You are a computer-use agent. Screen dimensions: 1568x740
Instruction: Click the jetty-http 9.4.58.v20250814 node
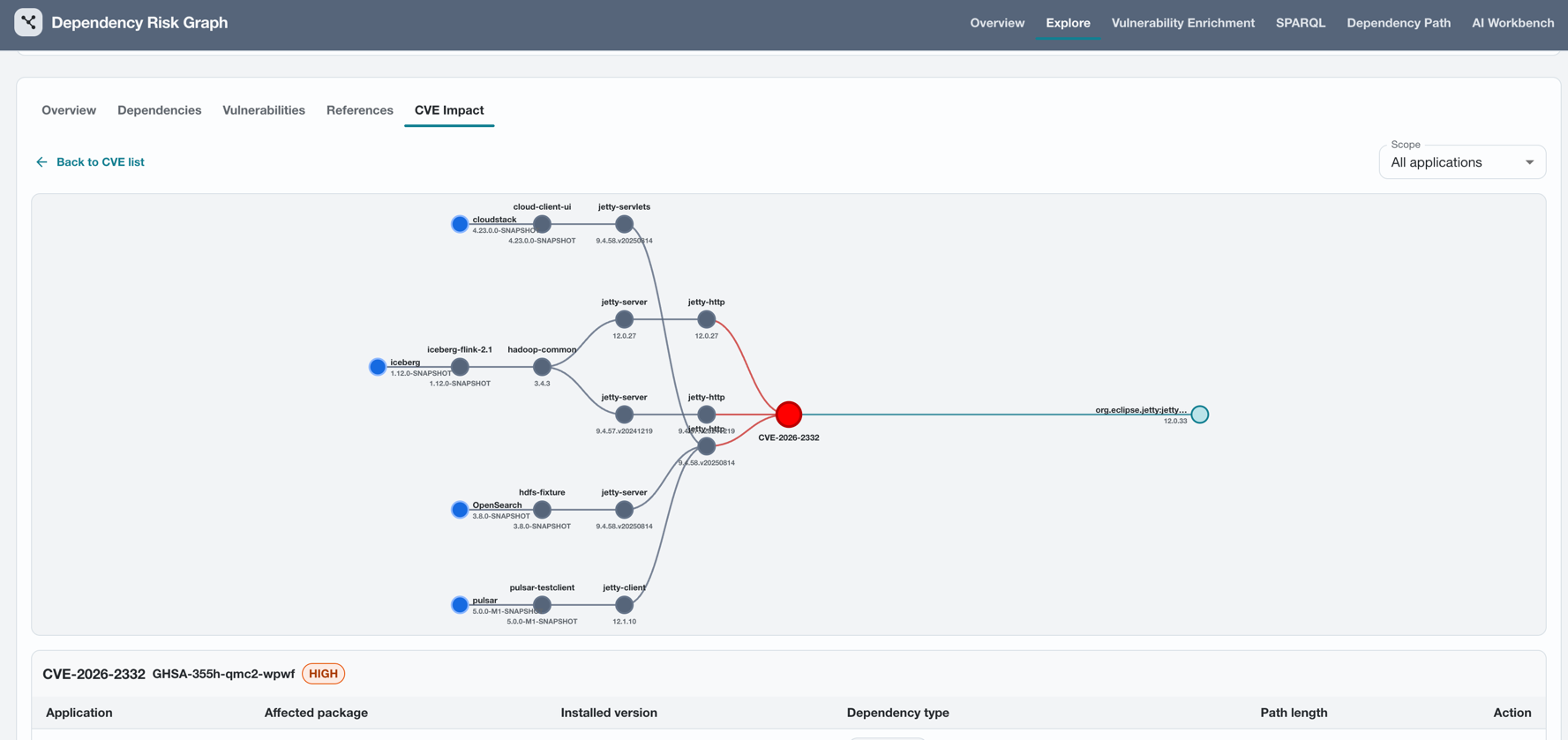point(706,446)
